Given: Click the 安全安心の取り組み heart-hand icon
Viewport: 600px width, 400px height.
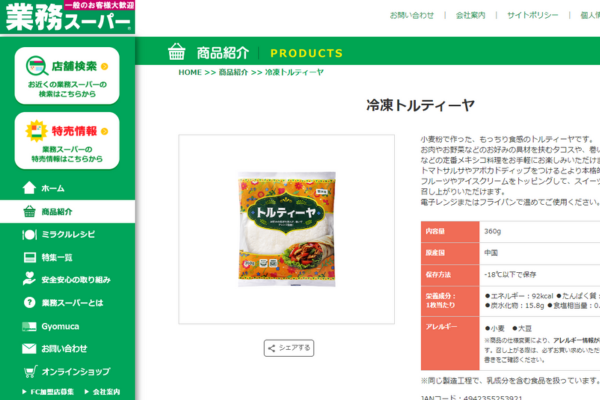Looking at the screenshot, I should pyautogui.click(x=29, y=279).
